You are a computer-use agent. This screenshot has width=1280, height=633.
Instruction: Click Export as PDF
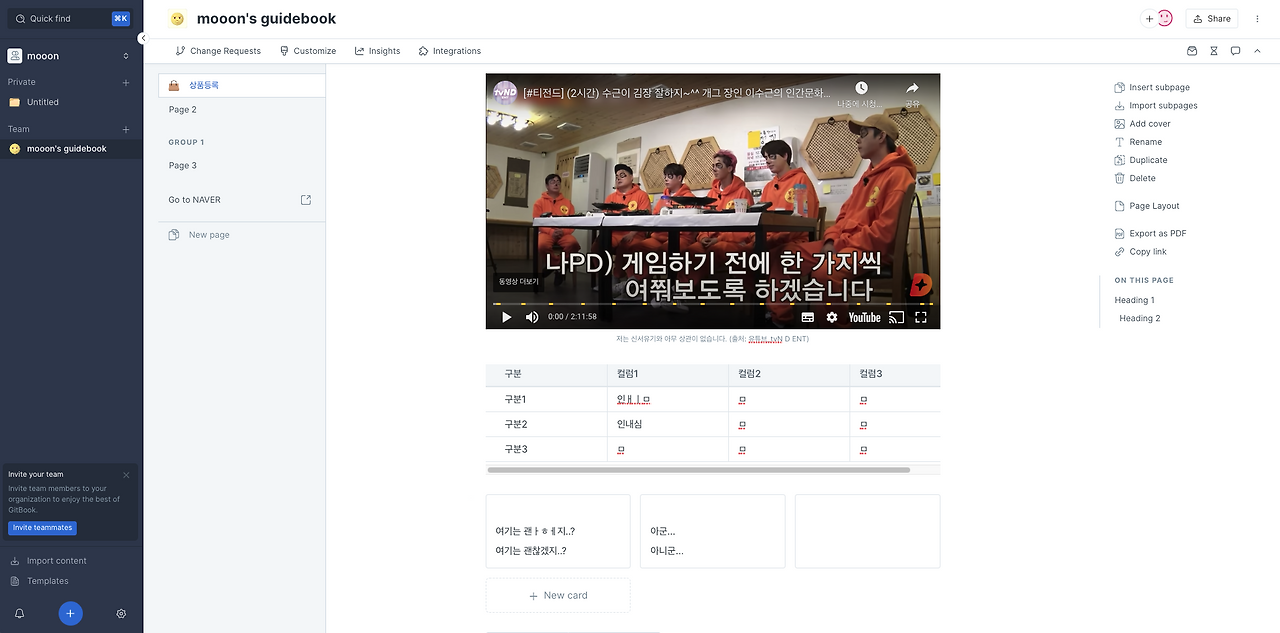coord(1150,233)
